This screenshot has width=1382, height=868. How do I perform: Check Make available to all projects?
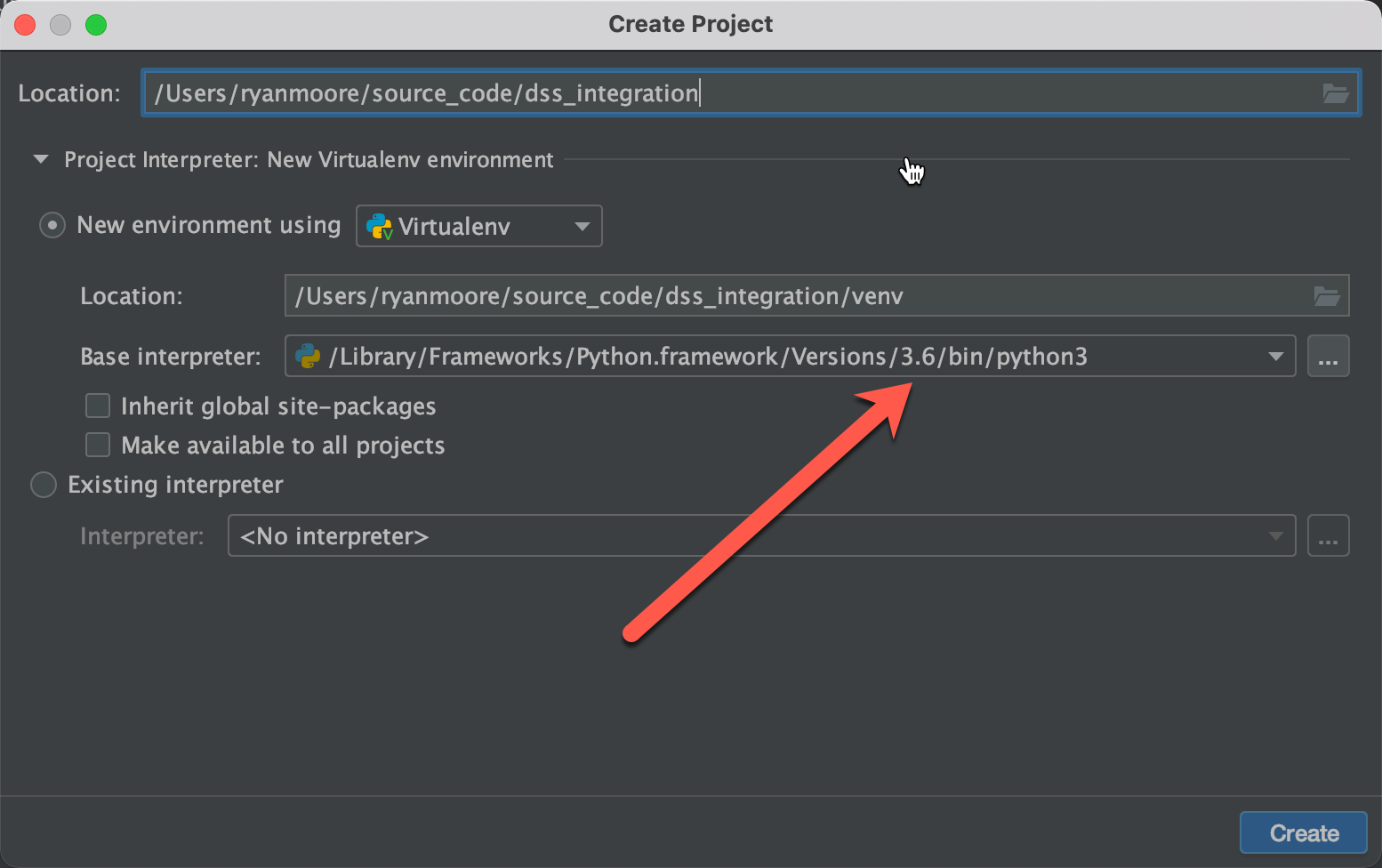[x=98, y=445]
